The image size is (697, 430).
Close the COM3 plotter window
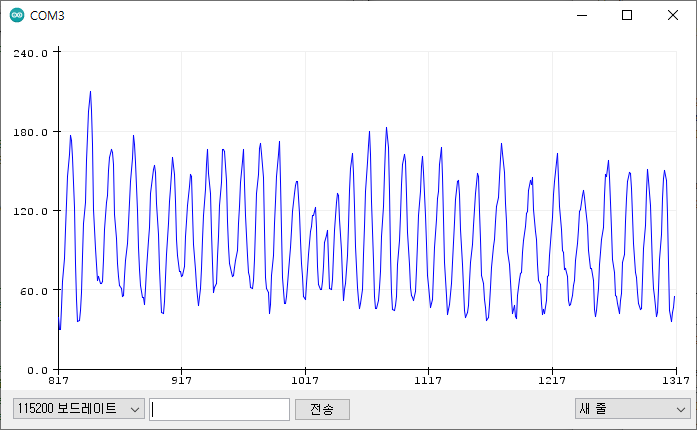673,15
